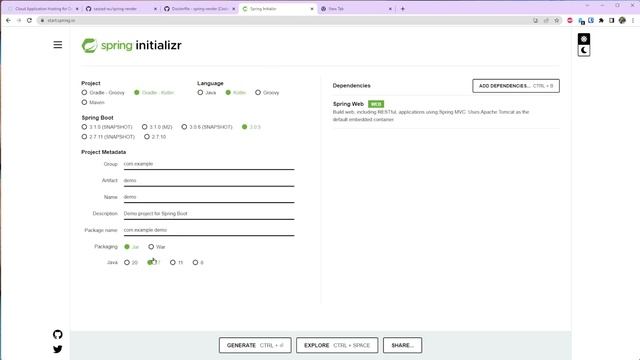Open the red adblock extension icon
The height and width of the screenshot is (360, 640).
[570, 20]
